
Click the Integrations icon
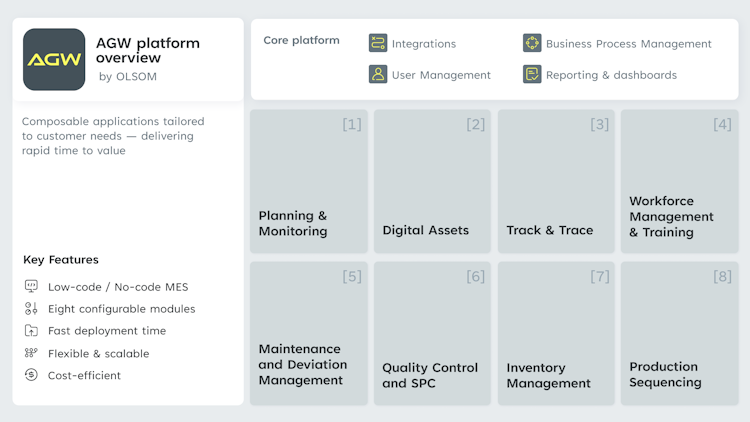tap(378, 43)
